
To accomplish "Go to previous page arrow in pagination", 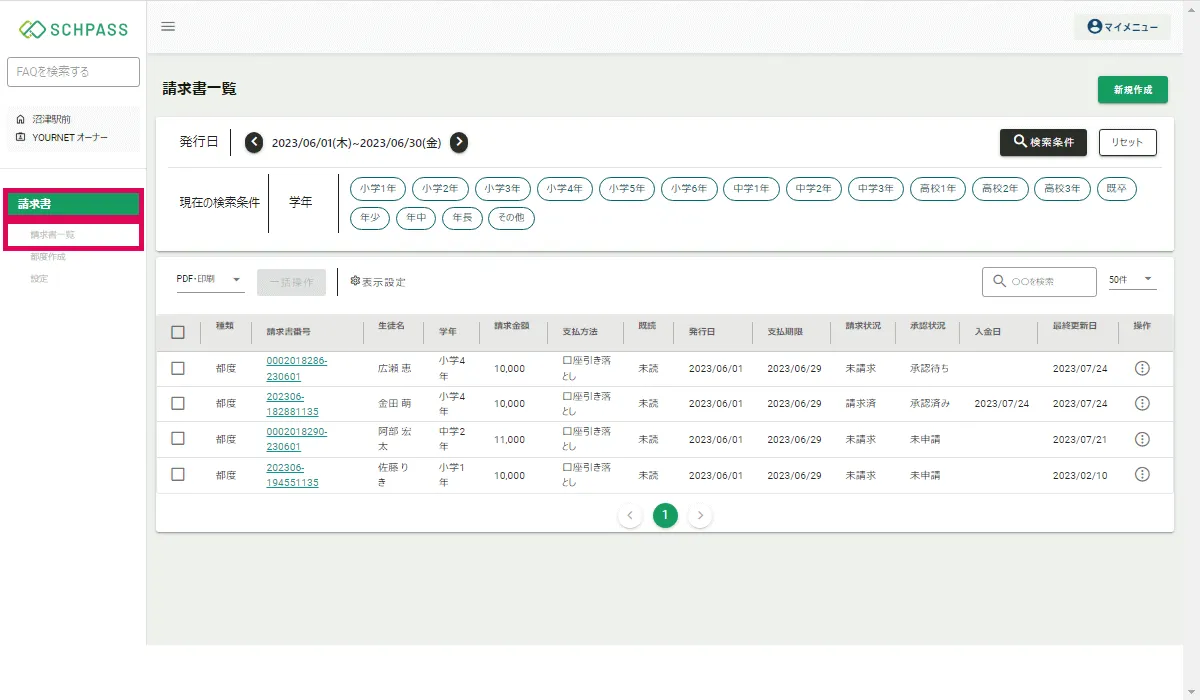I will [x=630, y=516].
